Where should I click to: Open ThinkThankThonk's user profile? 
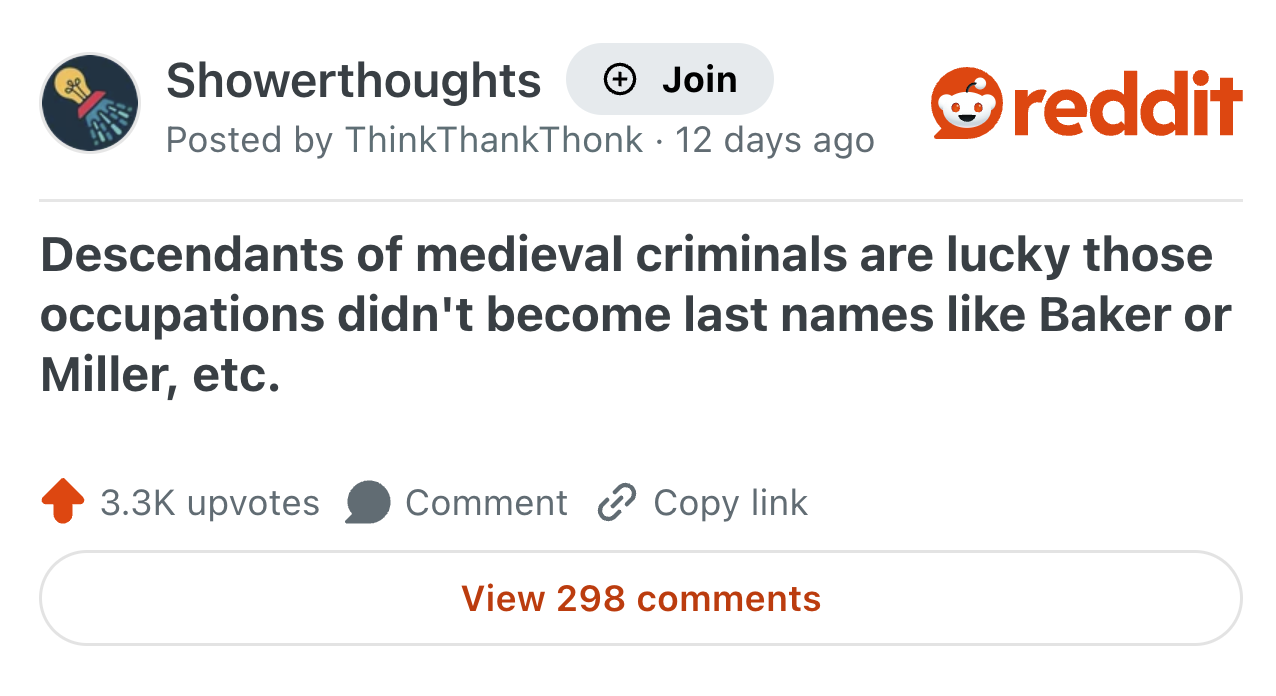494,140
